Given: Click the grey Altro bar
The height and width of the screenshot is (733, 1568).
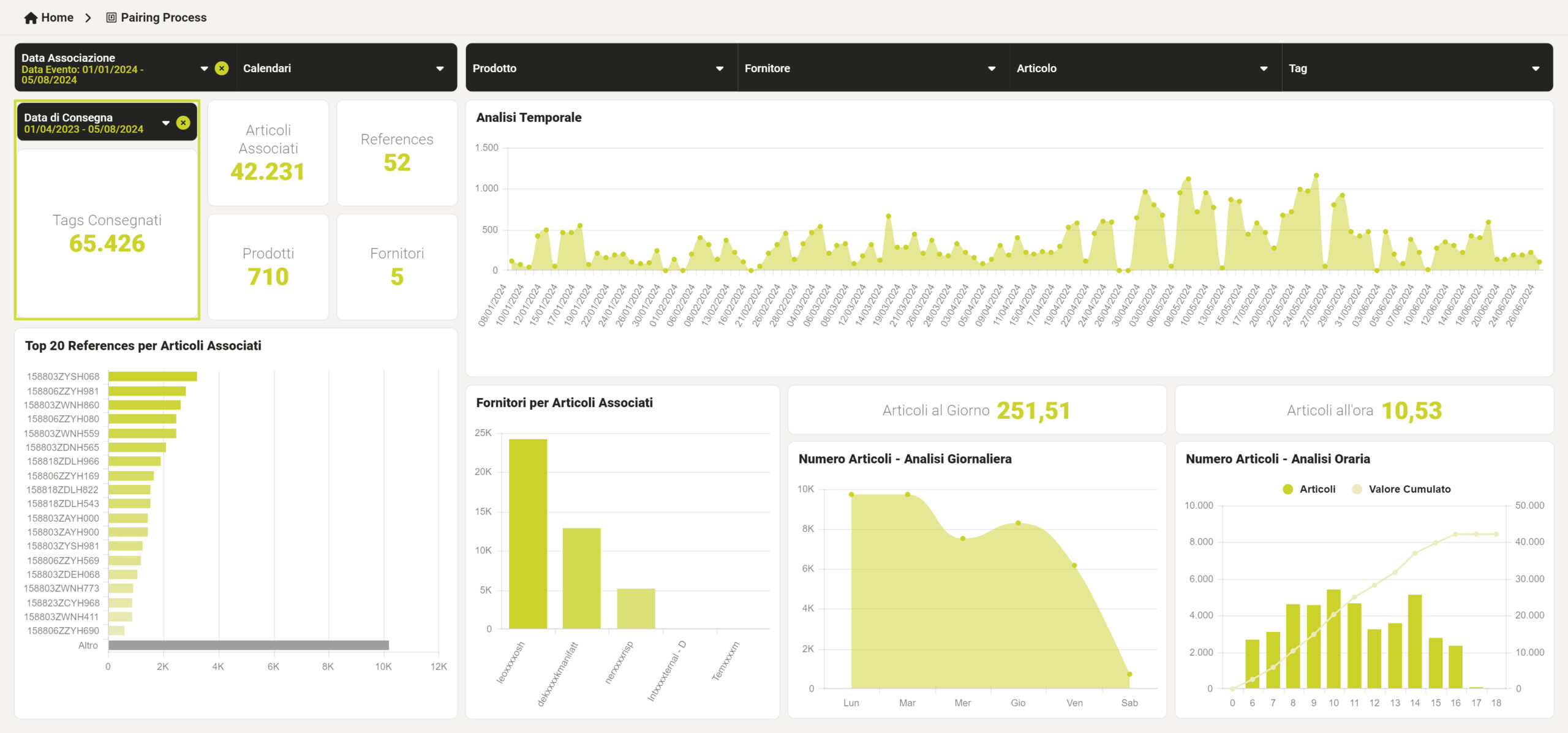Looking at the screenshot, I should coord(248,645).
